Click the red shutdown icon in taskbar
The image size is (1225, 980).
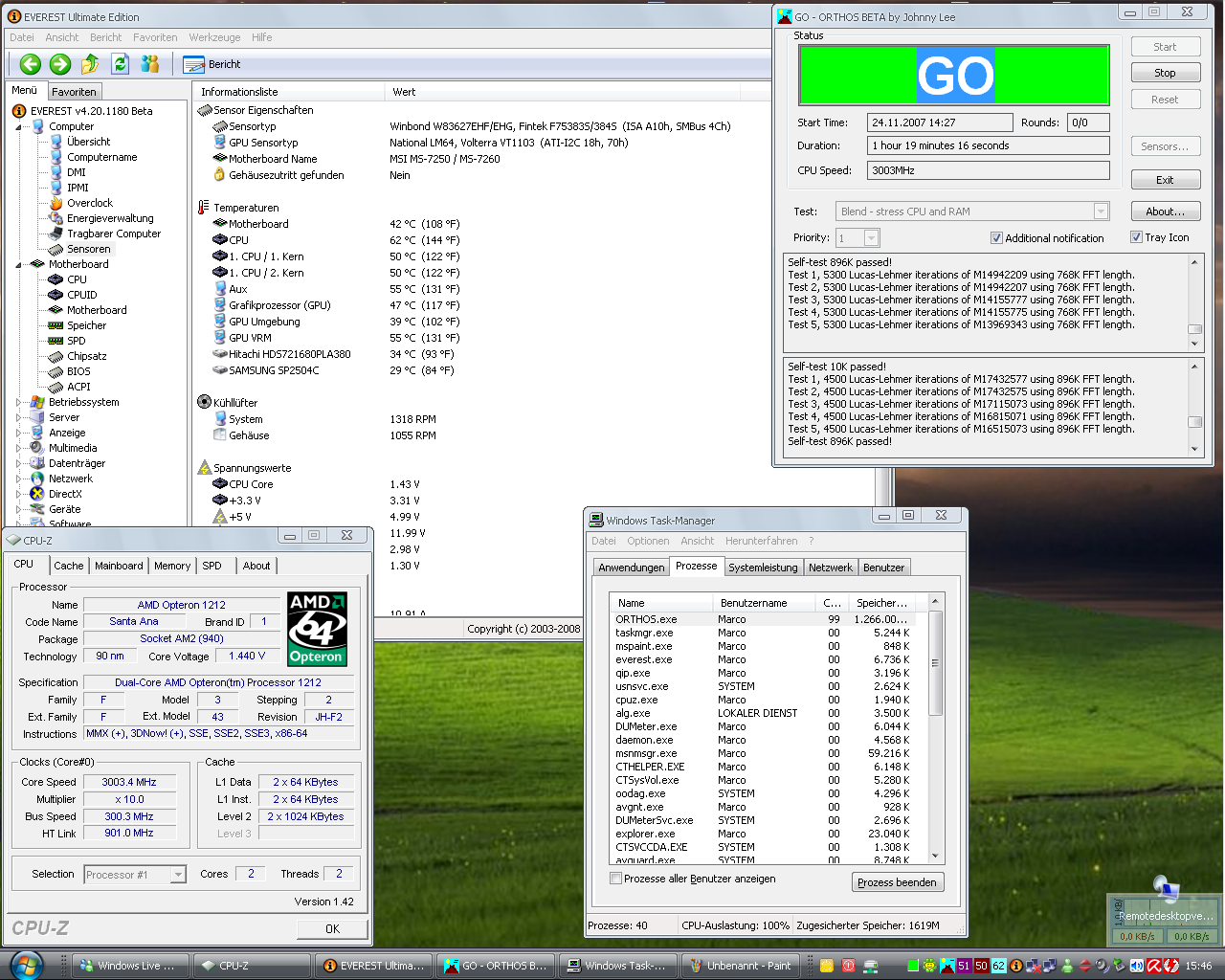tap(849, 966)
